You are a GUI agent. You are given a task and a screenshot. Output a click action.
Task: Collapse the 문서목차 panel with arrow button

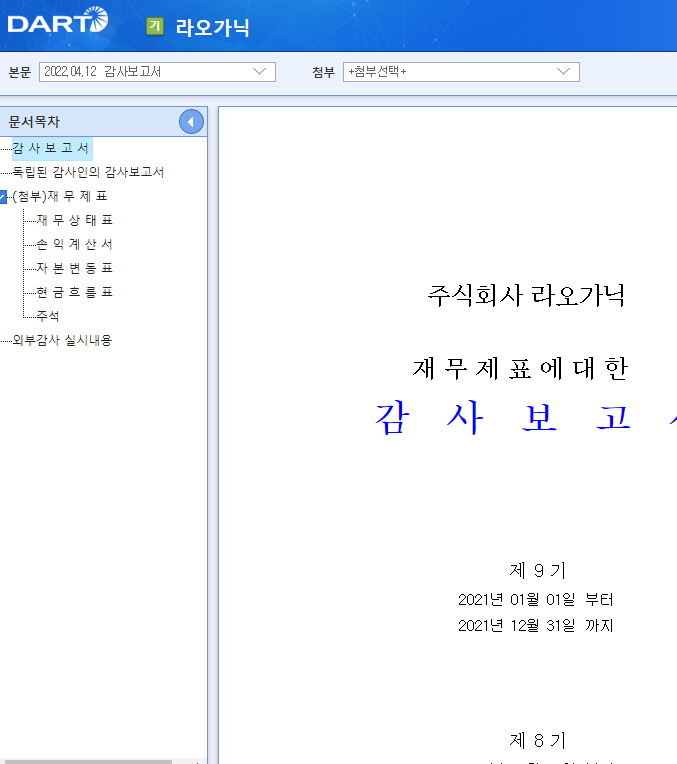tap(191, 122)
